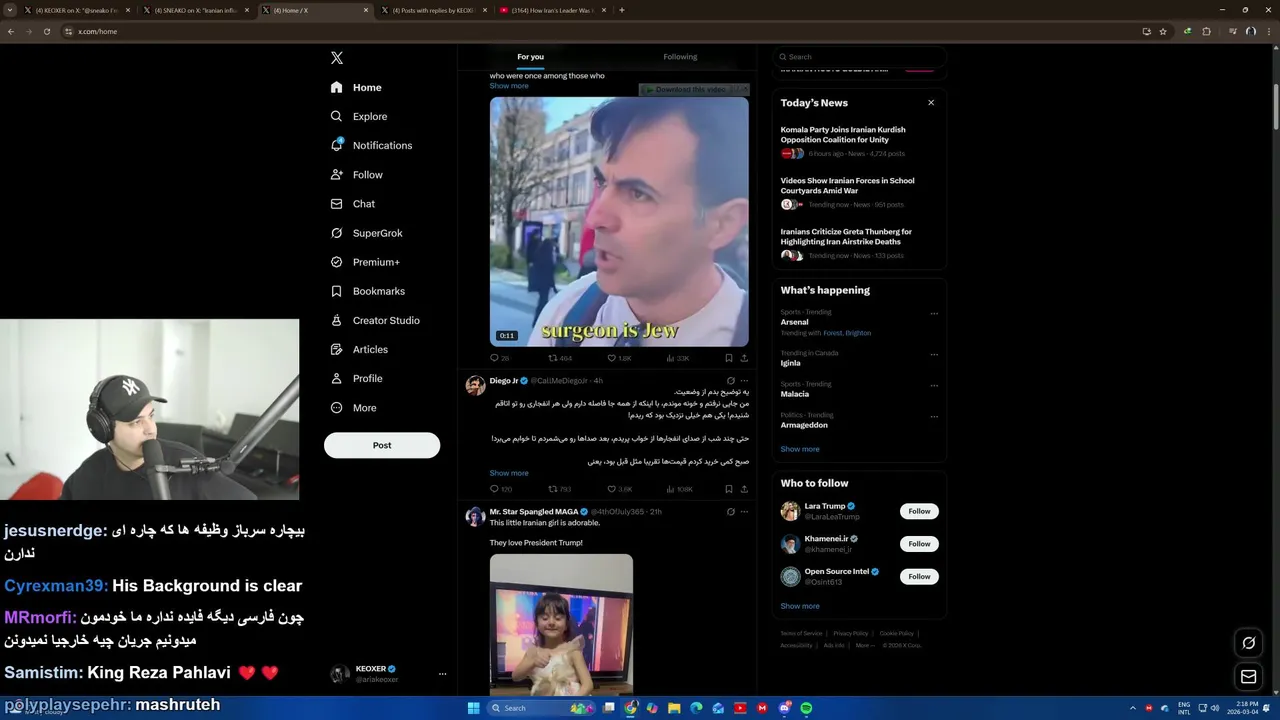View analytics of 33K-view video post
The height and width of the screenshot is (720, 1280).
coord(678,358)
